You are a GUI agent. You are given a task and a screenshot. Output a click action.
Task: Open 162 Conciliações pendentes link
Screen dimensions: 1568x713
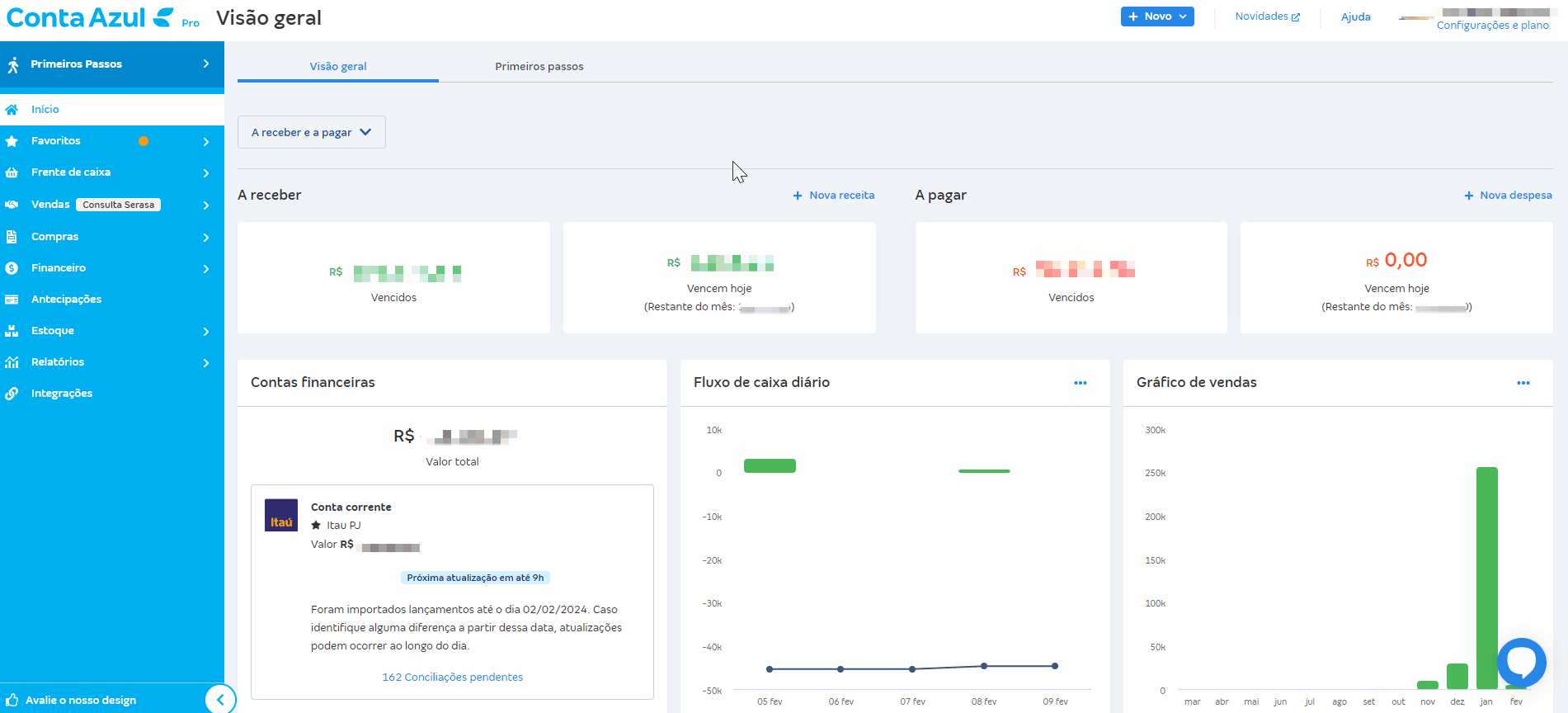point(452,678)
